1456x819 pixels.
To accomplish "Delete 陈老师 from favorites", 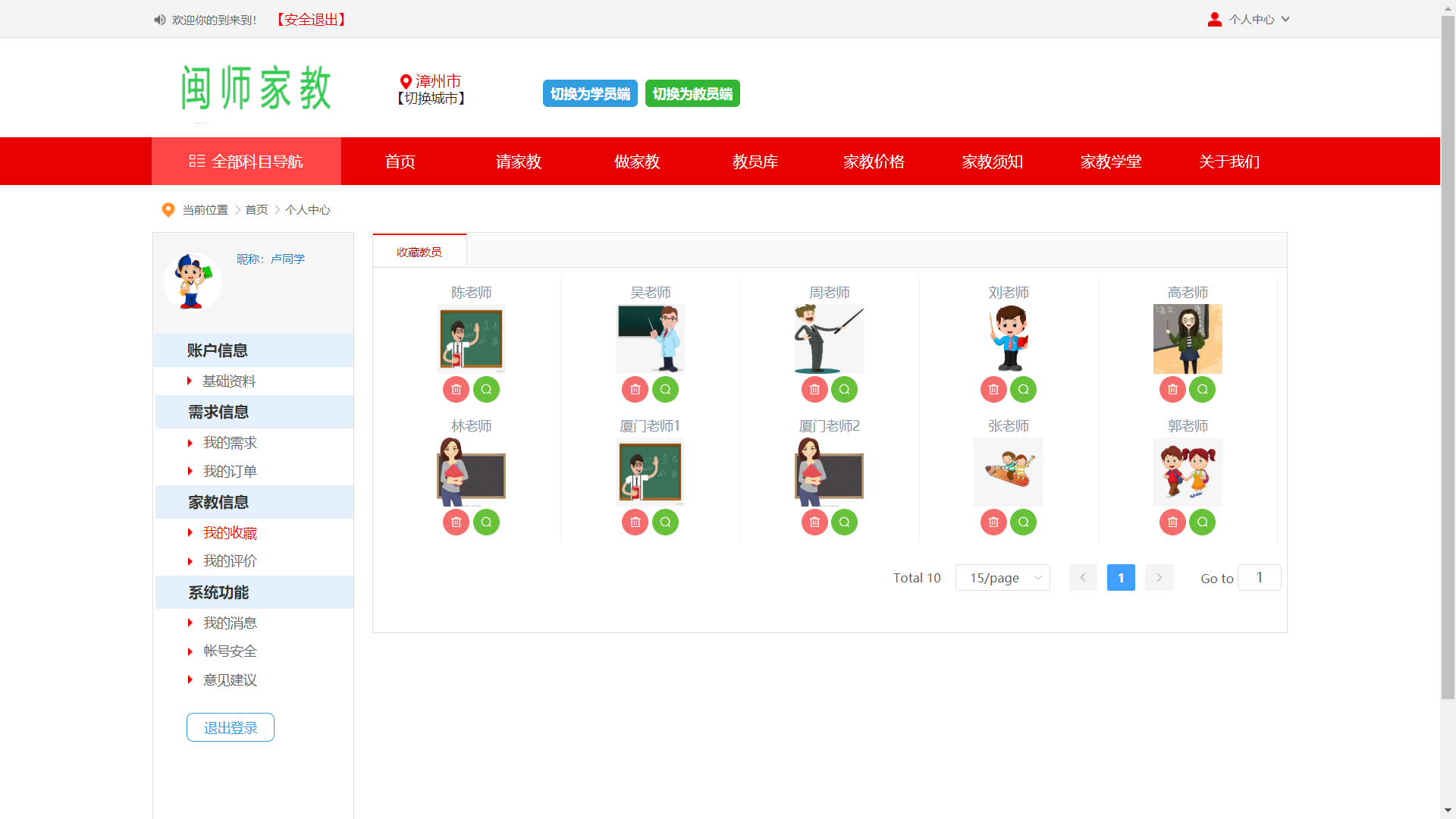I will 456,390.
